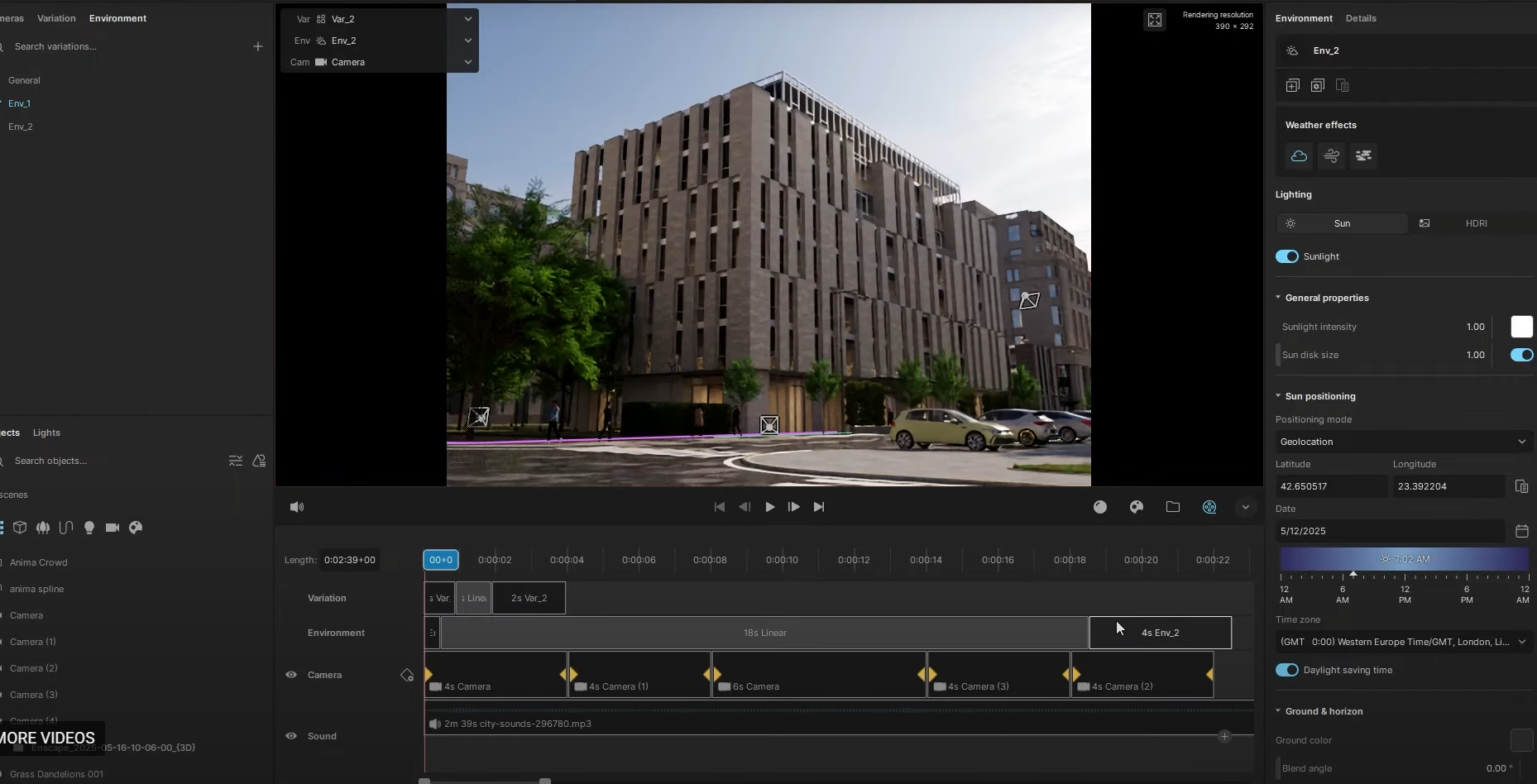Open the Cam Camera dropdown
The height and width of the screenshot is (784, 1537).
[468, 62]
